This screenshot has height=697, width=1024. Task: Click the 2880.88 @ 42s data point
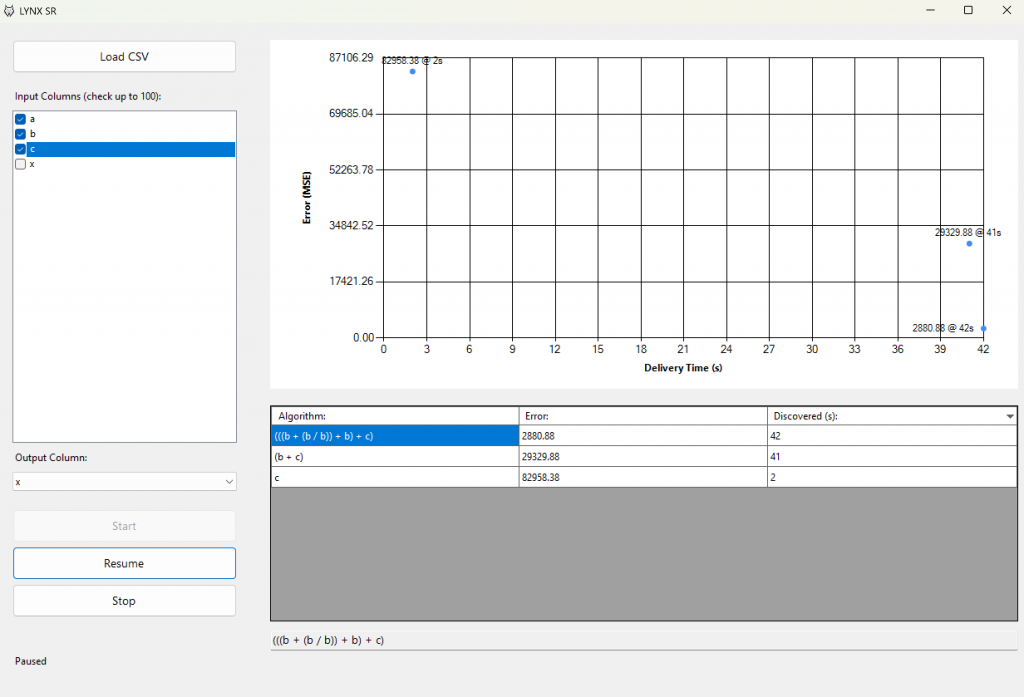[x=983, y=328]
